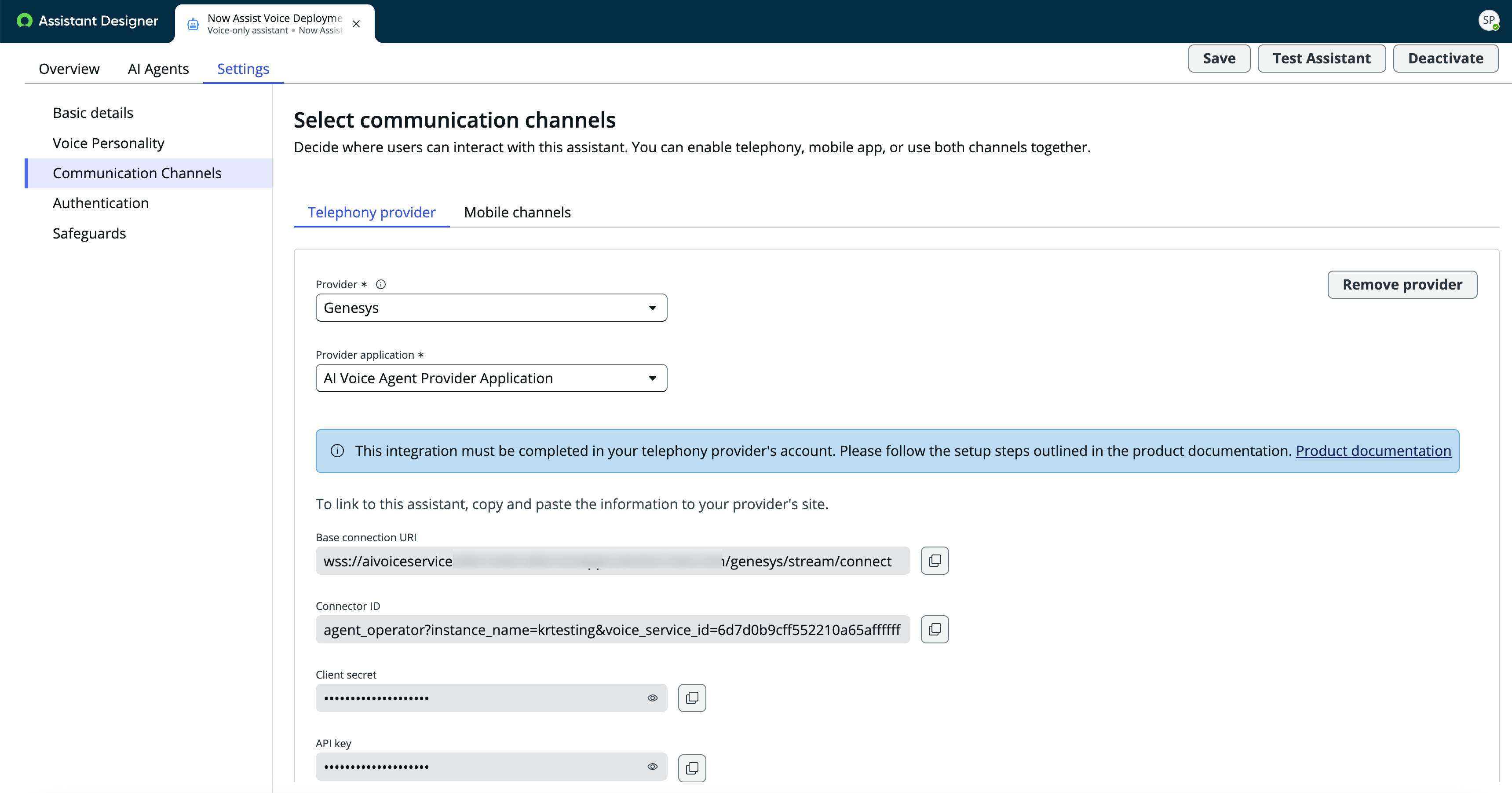
Task: Click the Remove provider button
Action: (1402, 285)
